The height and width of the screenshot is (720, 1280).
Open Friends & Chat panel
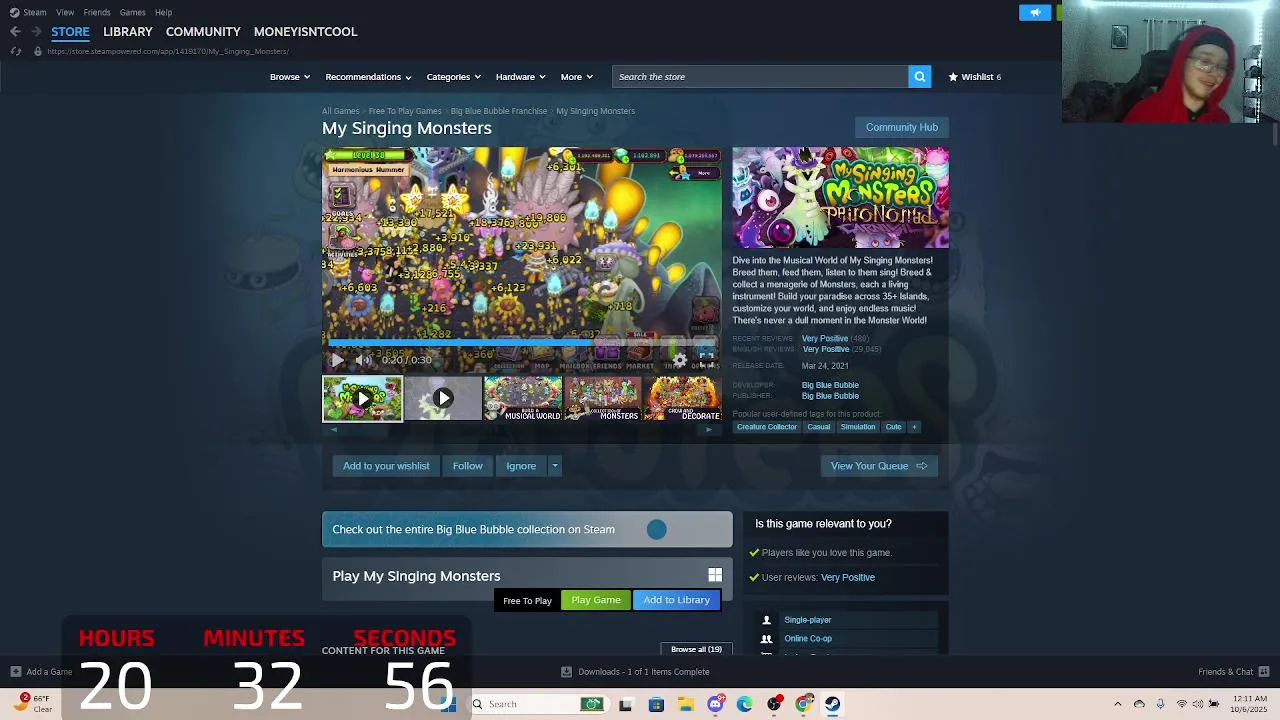(x=1233, y=672)
